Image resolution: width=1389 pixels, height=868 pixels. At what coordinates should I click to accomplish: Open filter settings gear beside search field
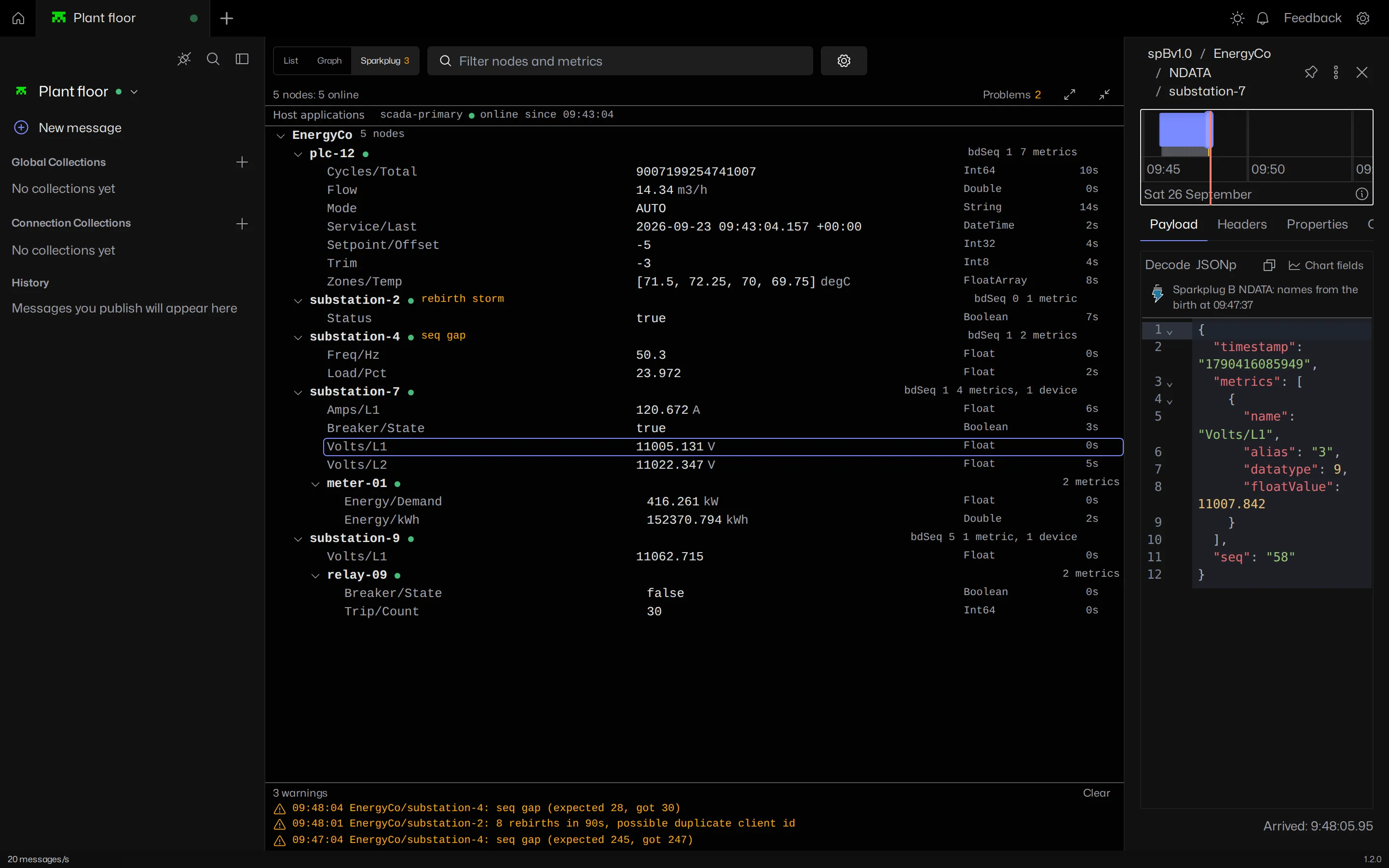[843, 61]
